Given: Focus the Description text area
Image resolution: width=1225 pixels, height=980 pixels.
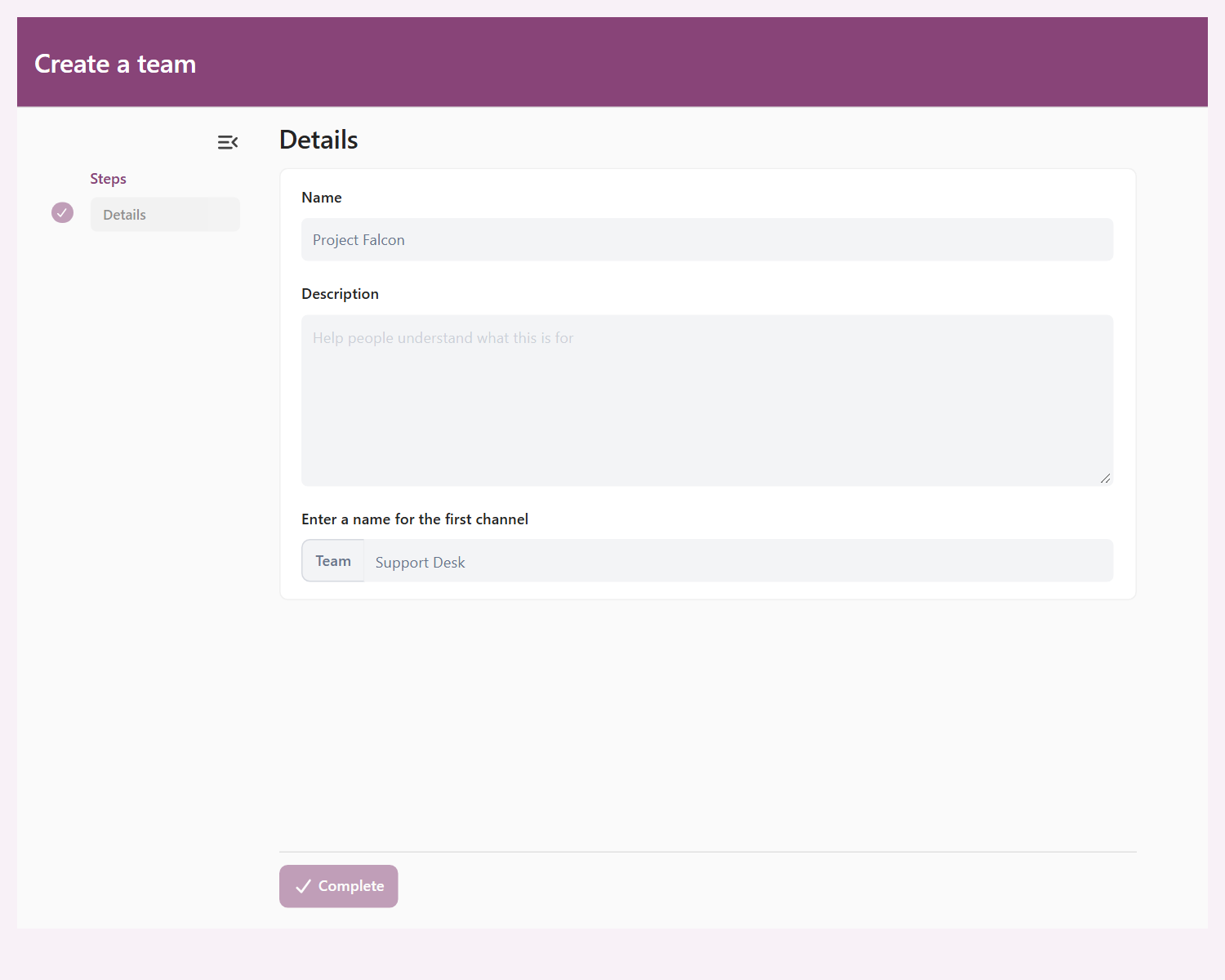Looking at the screenshot, I should tap(707, 401).
